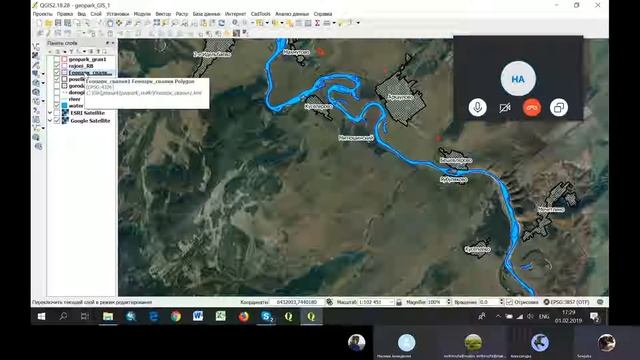Toggle visibility of water layer
The image size is (640, 360).
(x=57, y=106)
